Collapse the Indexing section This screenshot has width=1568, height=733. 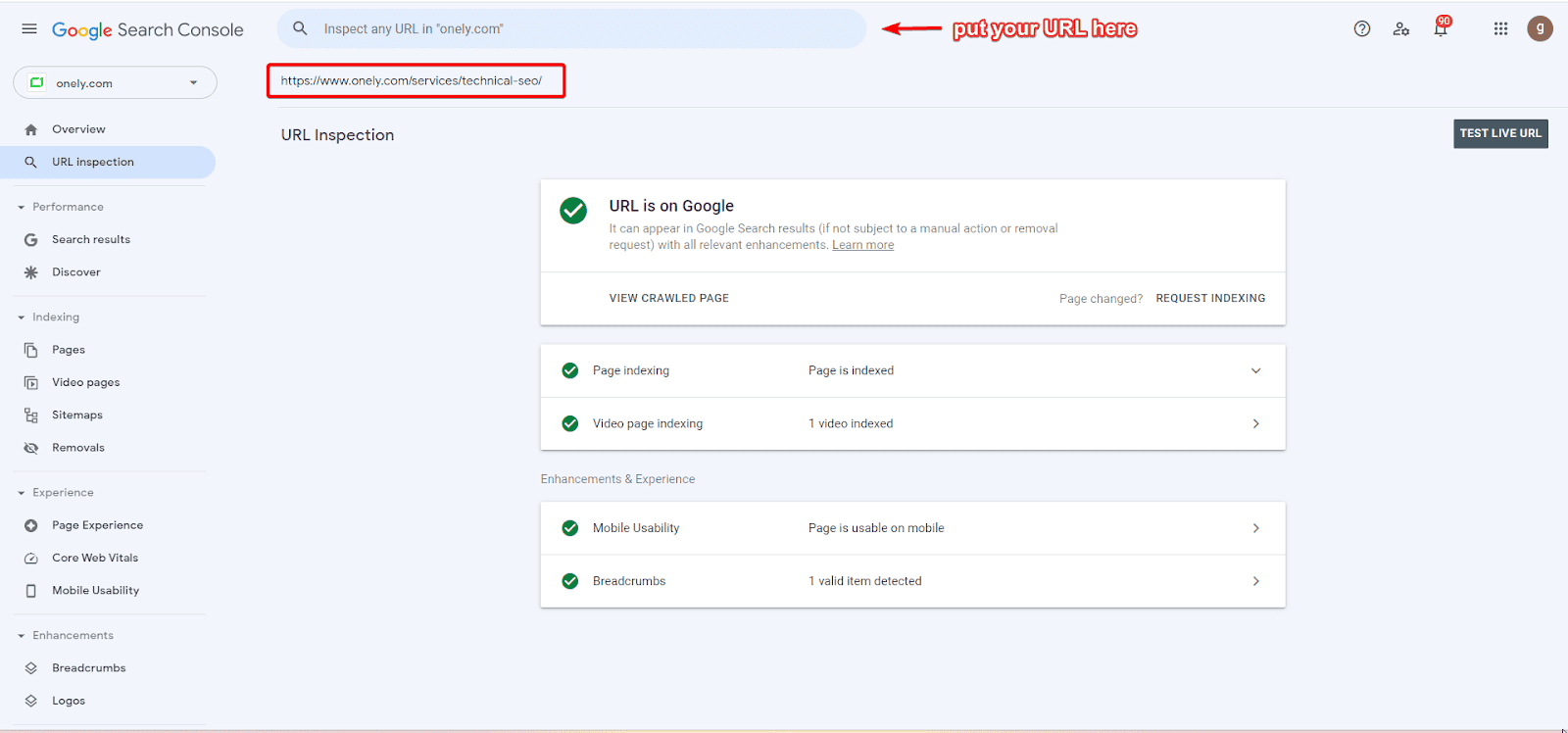[22, 318]
